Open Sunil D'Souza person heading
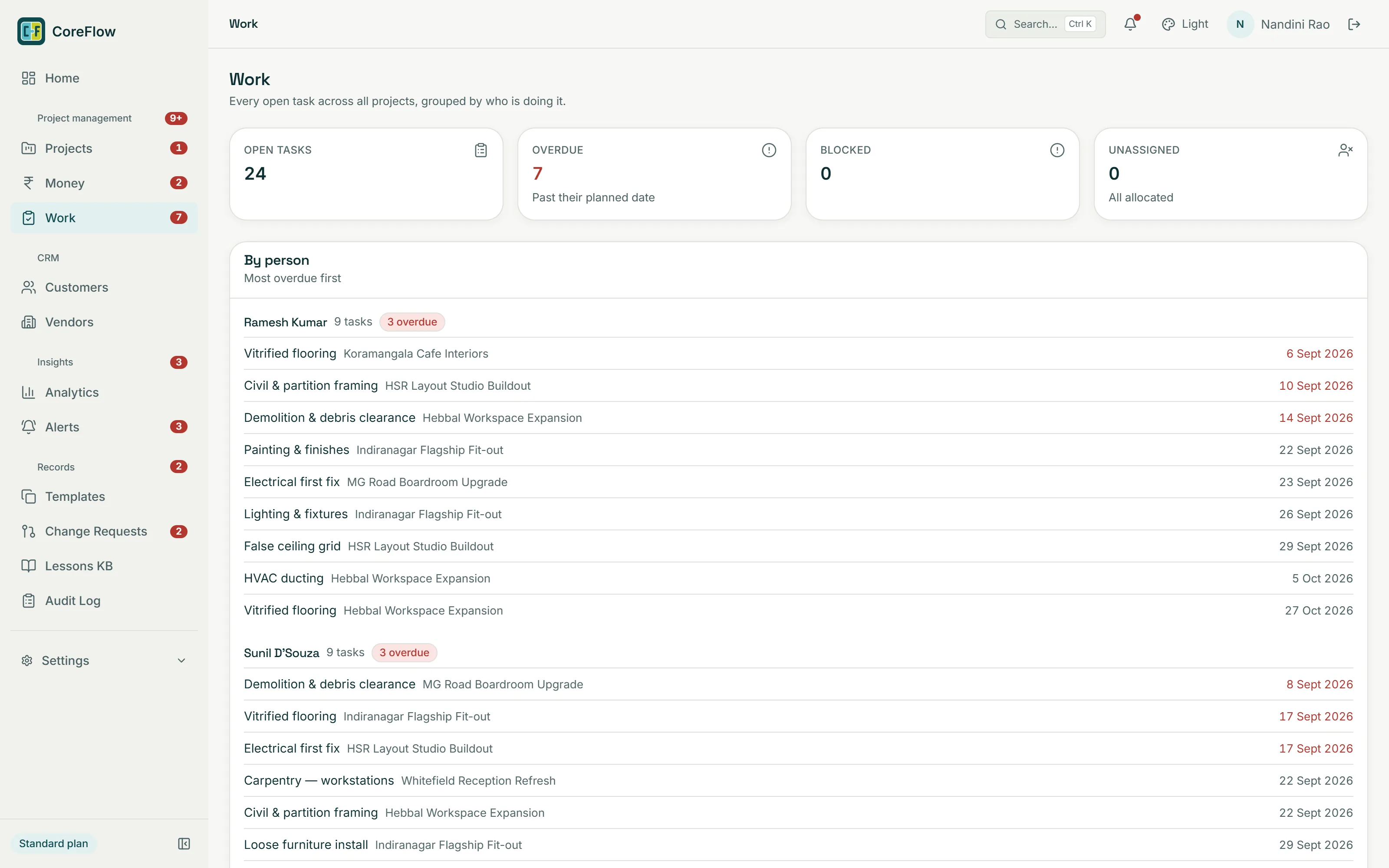Viewport: 1389px width, 868px height. coord(281,653)
